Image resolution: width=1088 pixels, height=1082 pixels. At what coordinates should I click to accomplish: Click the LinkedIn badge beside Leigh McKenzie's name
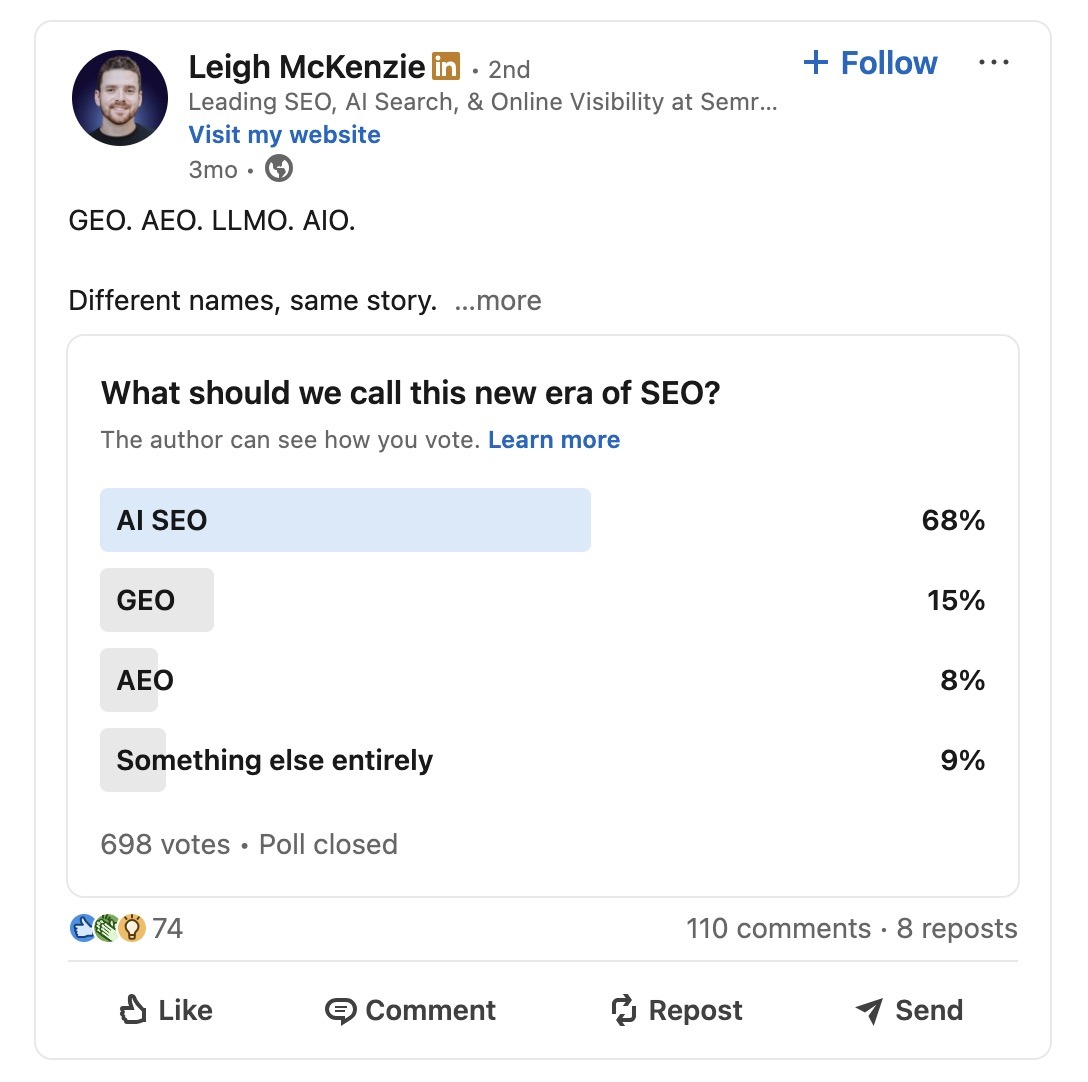click(x=444, y=66)
